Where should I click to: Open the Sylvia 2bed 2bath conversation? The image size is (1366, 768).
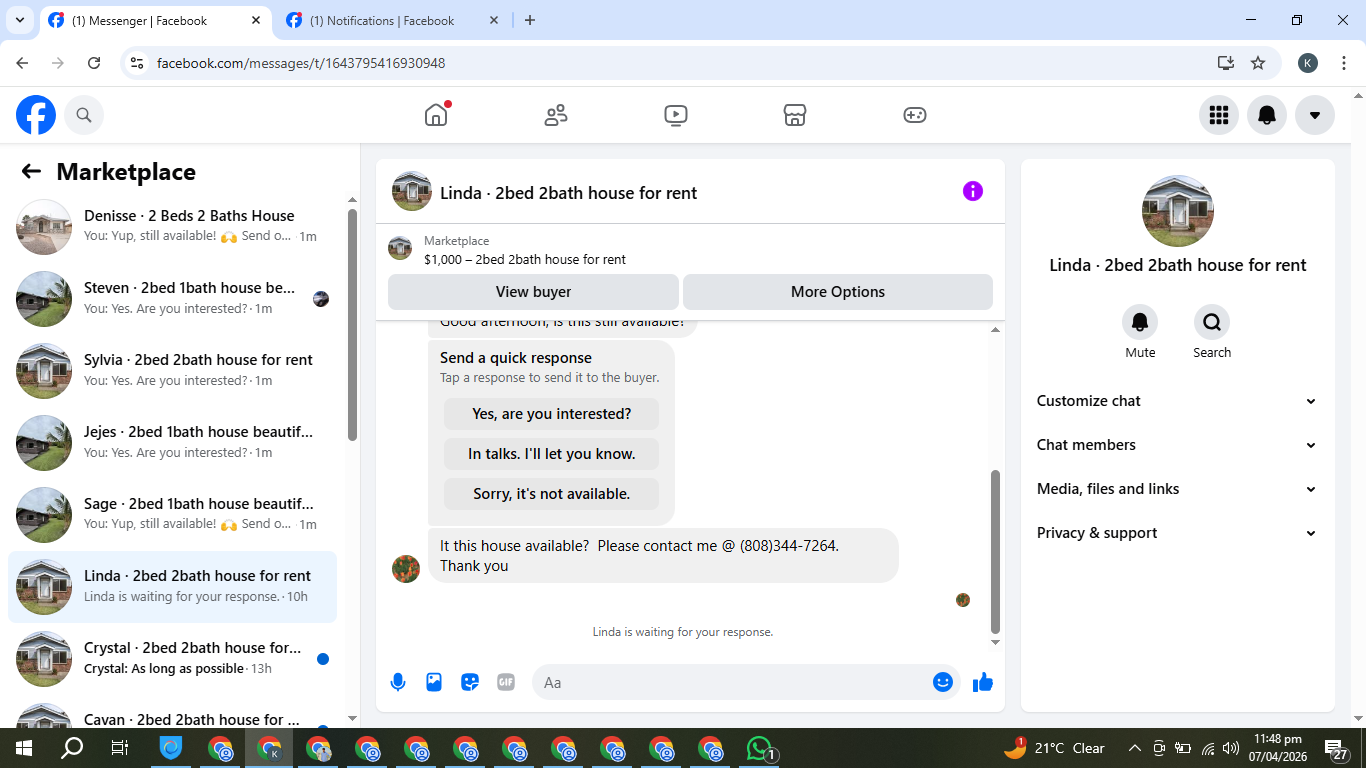(173, 371)
